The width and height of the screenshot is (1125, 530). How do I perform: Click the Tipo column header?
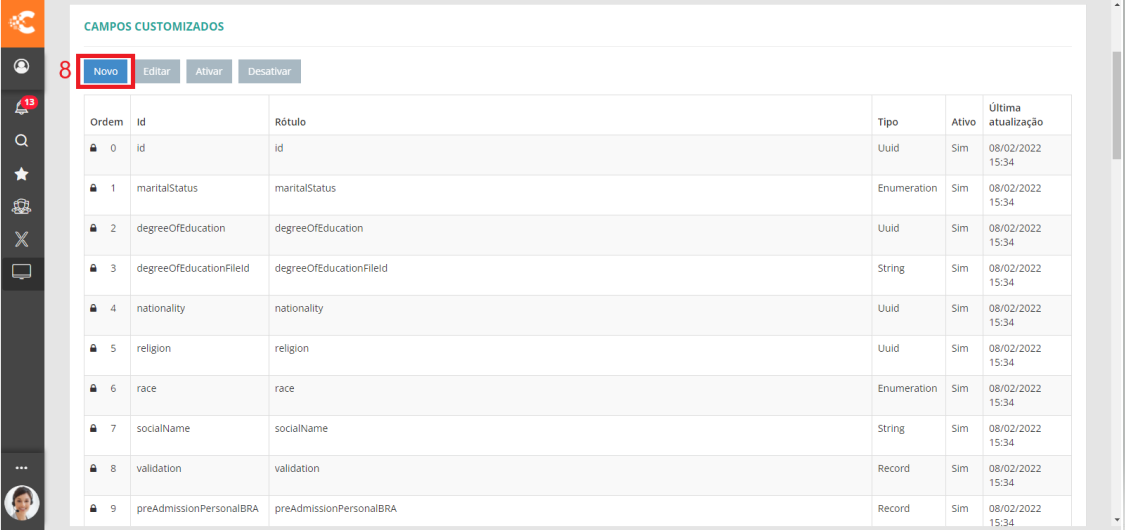coord(887,122)
